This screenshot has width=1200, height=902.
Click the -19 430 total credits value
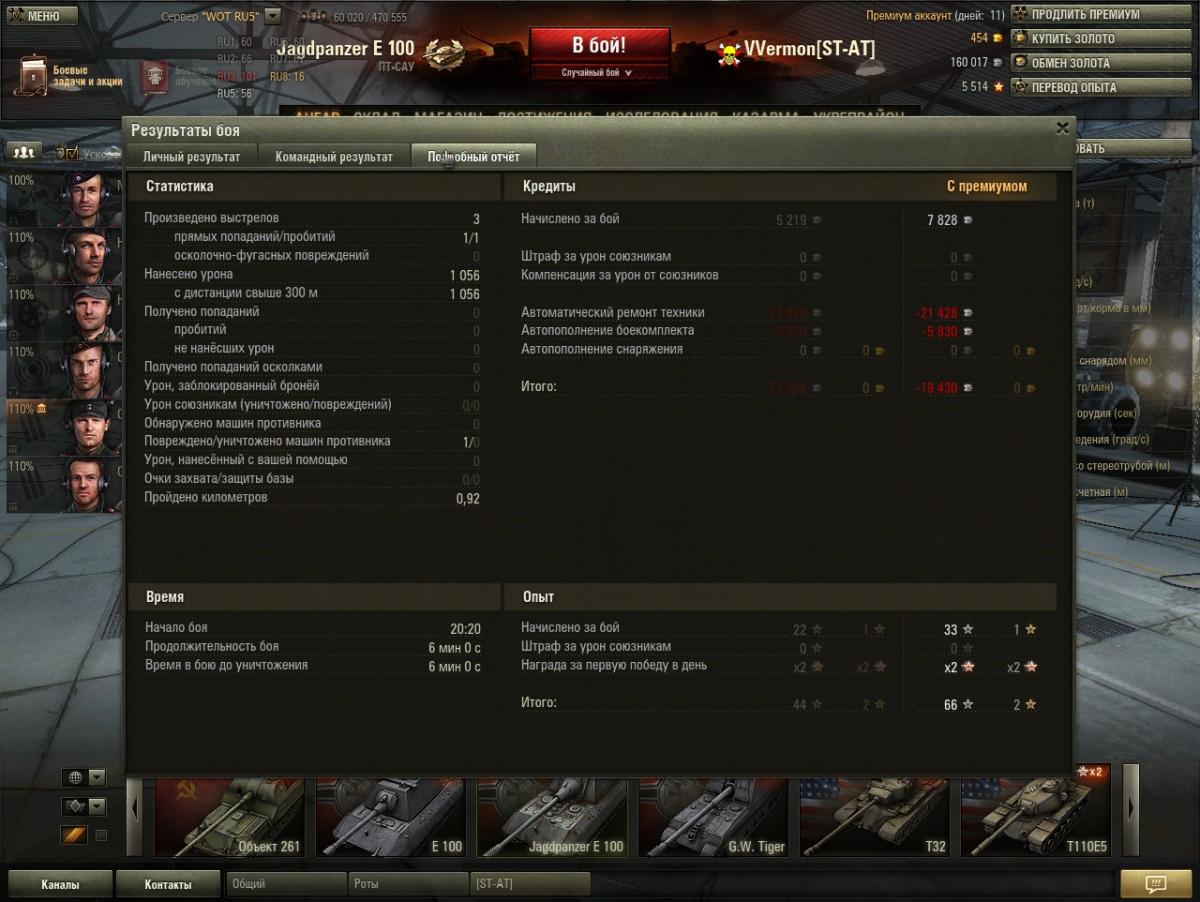pyautogui.click(x=936, y=388)
